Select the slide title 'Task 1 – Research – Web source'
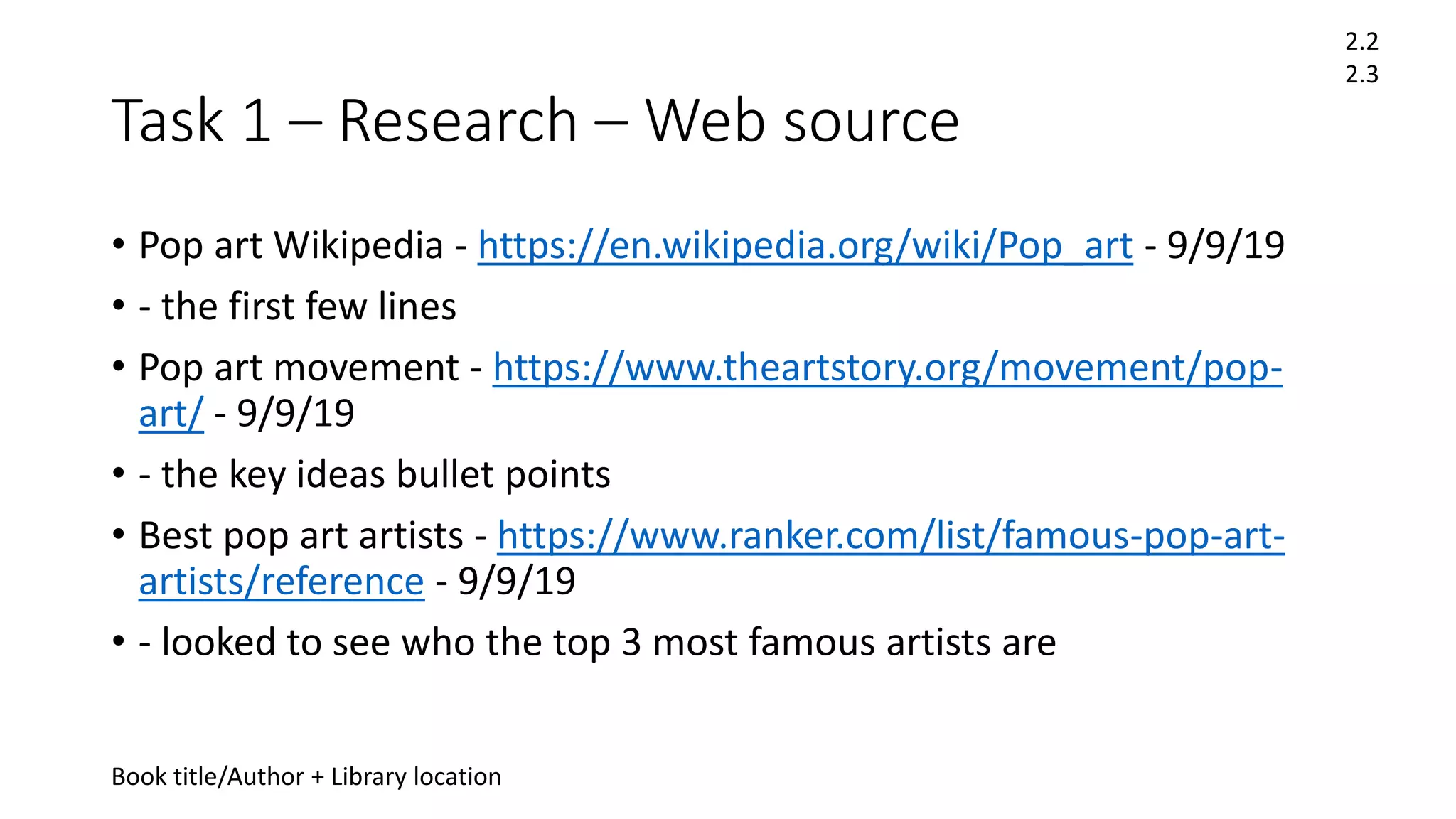 pos(535,121)
